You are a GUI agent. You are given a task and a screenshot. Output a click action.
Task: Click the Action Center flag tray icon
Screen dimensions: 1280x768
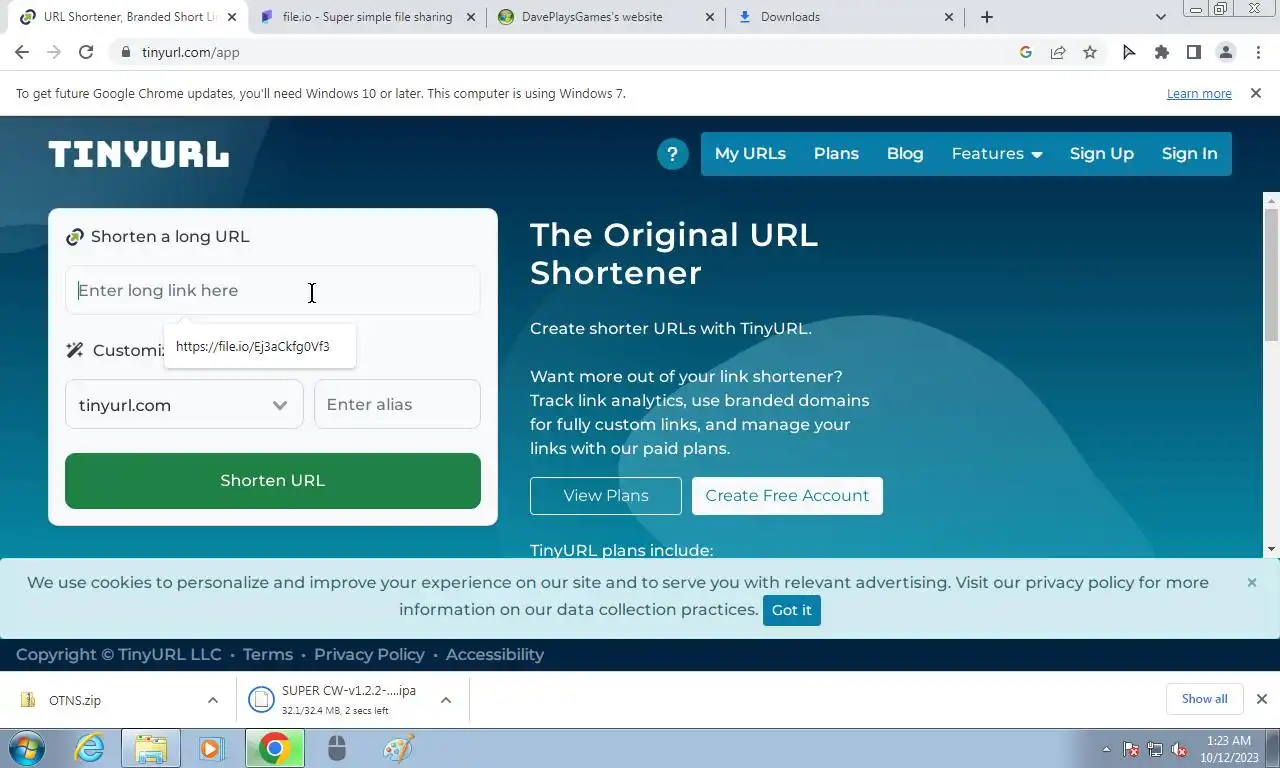(x=1131, y=749)
